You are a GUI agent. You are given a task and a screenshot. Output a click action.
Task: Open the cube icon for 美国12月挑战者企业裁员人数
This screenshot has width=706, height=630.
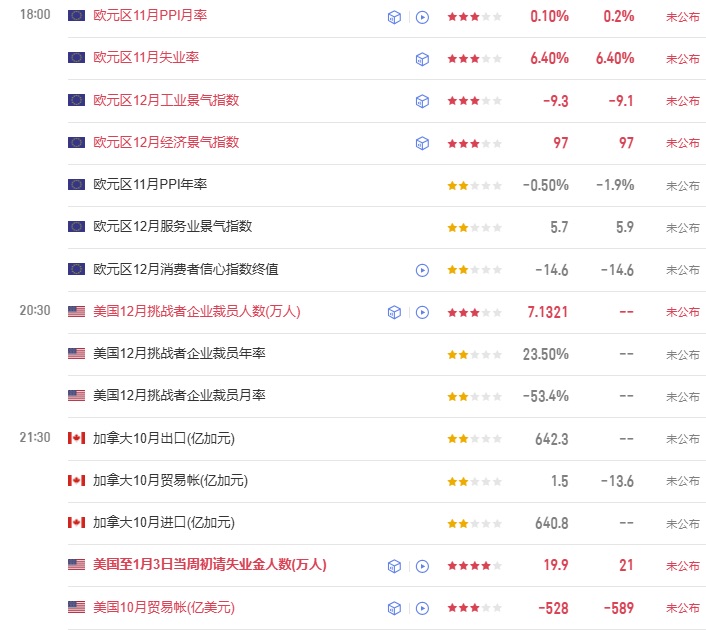395,312
